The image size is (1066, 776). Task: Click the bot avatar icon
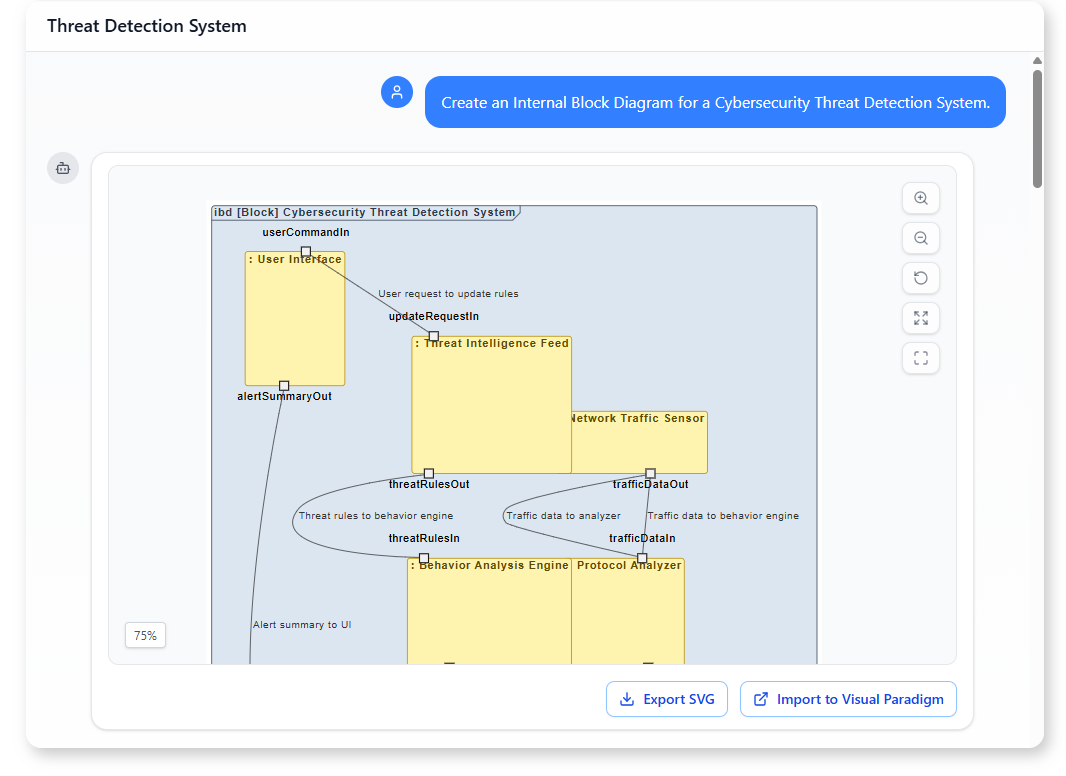63,168
